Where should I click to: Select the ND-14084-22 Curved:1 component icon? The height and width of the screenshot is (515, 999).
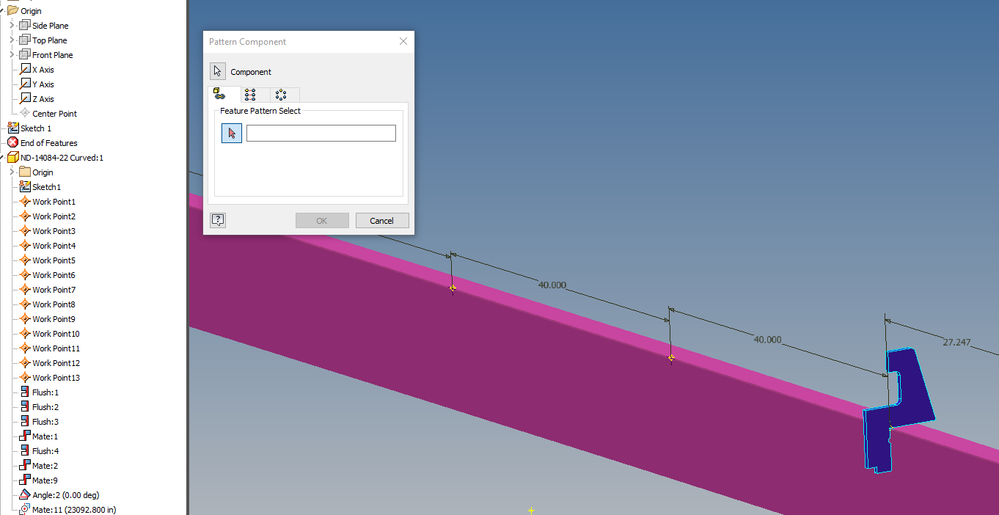[13, 157]
